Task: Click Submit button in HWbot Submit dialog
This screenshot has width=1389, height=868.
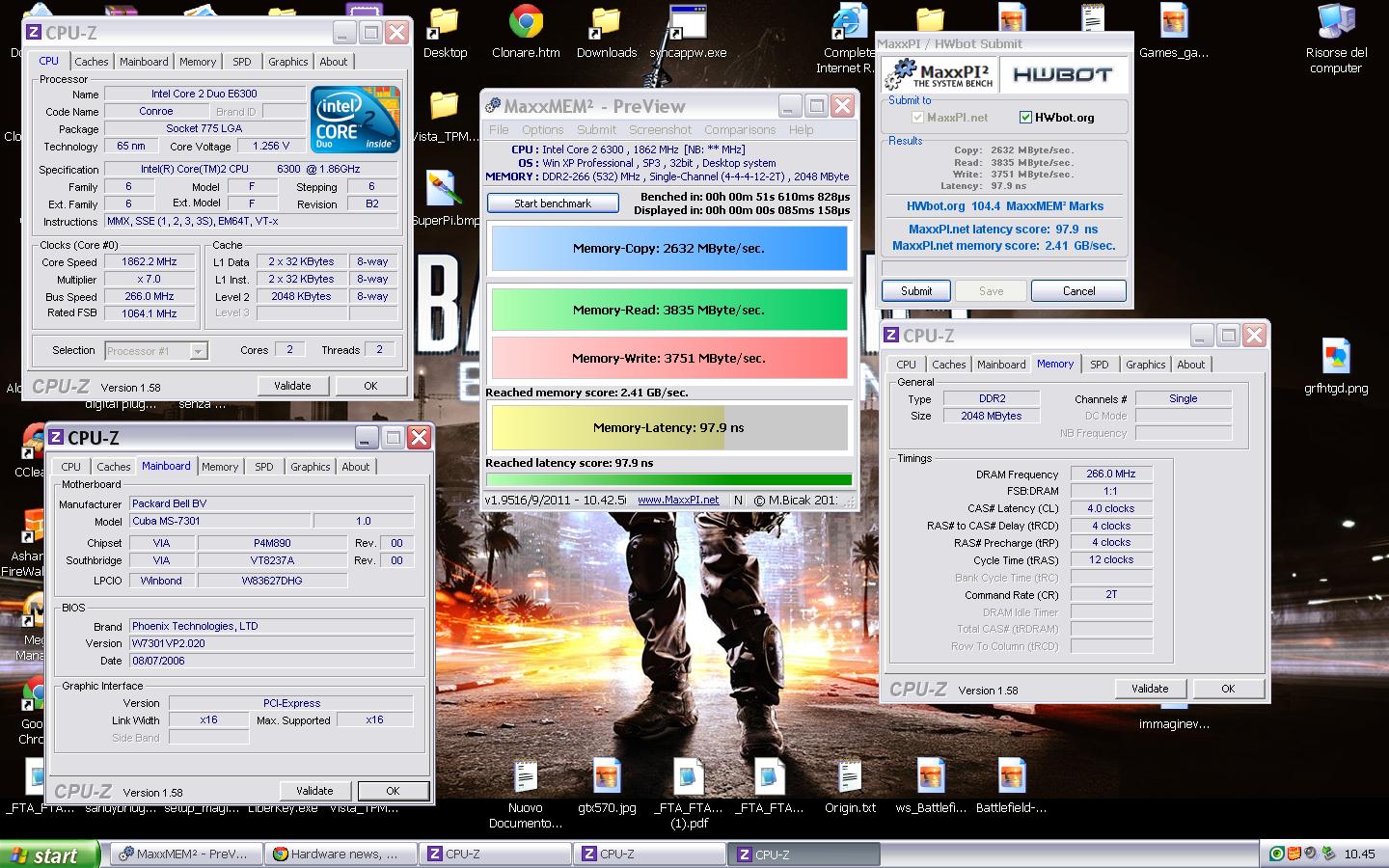Action: (x=916, y=291)
